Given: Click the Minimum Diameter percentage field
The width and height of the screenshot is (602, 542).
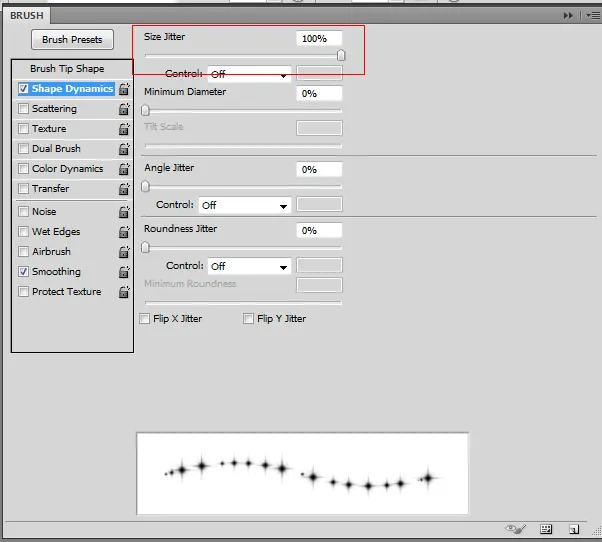Looking at the screenshot, I should point(319,93).
